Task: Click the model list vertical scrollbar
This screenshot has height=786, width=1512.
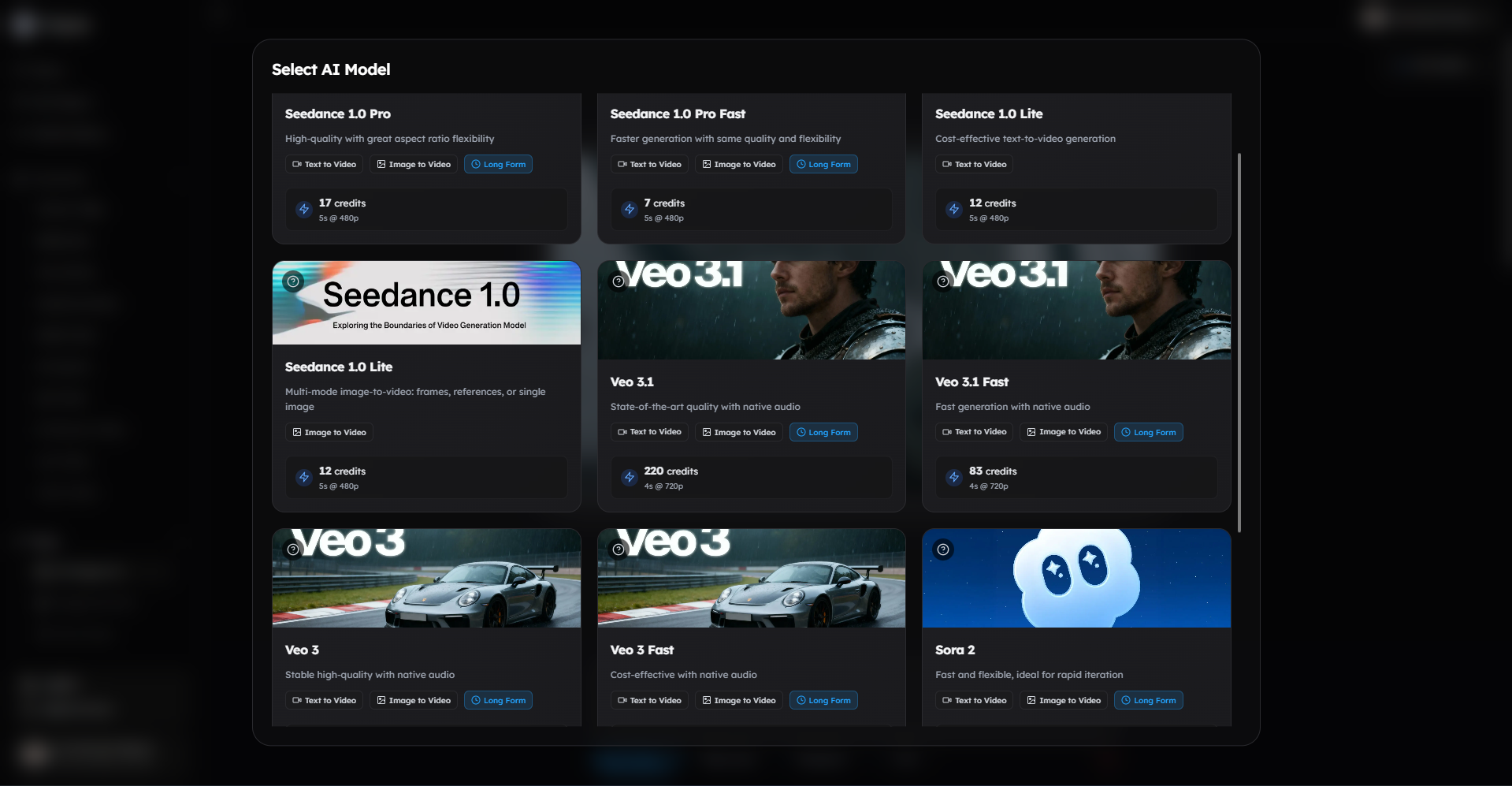Action: tap(1239, 343)
